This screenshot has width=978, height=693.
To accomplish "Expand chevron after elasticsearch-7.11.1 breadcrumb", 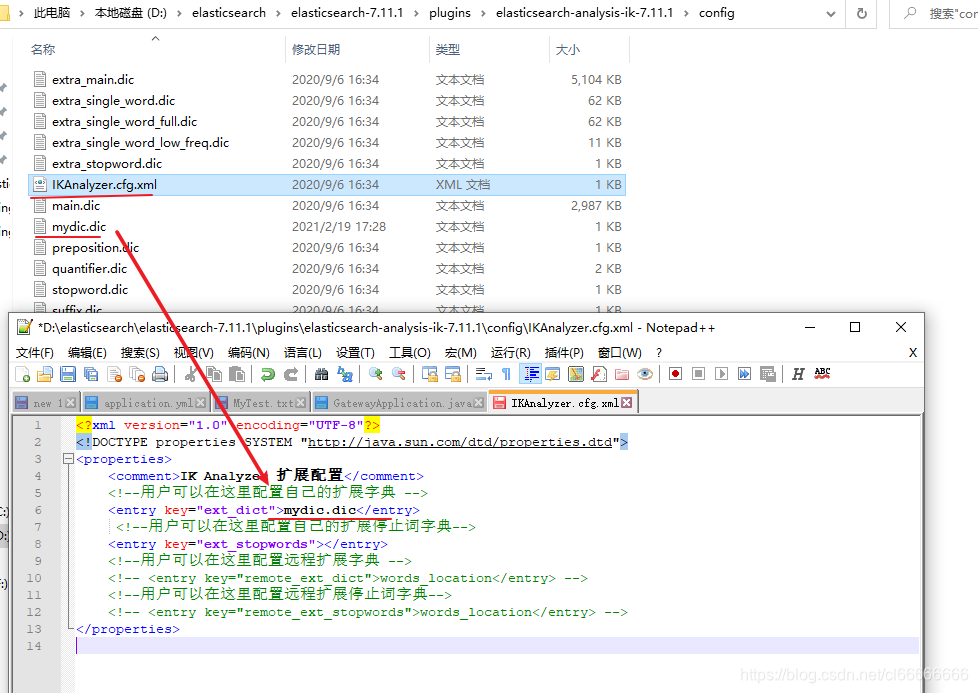I will coord(415,14).
